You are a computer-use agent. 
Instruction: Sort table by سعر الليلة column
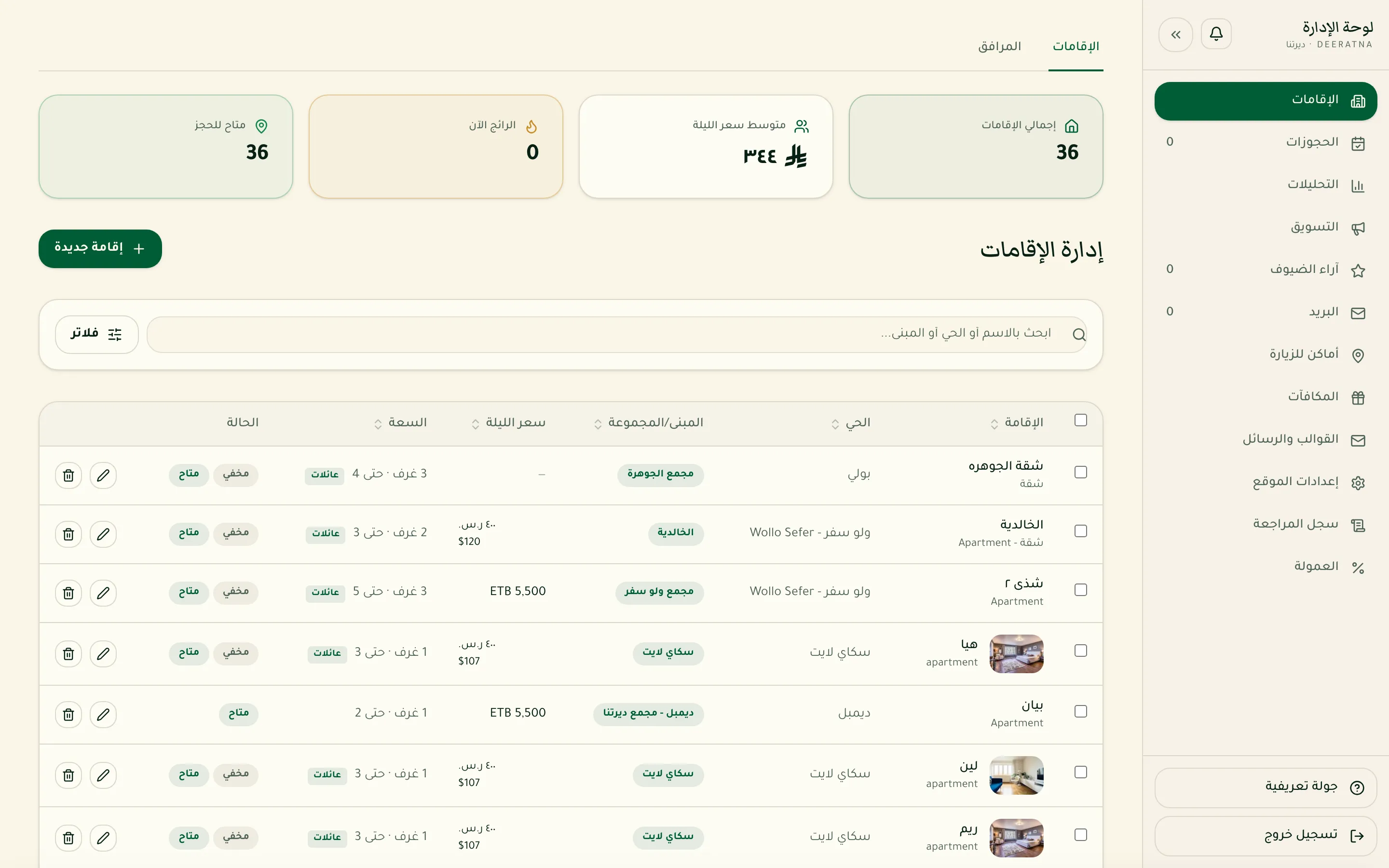(x=508, y=422)
